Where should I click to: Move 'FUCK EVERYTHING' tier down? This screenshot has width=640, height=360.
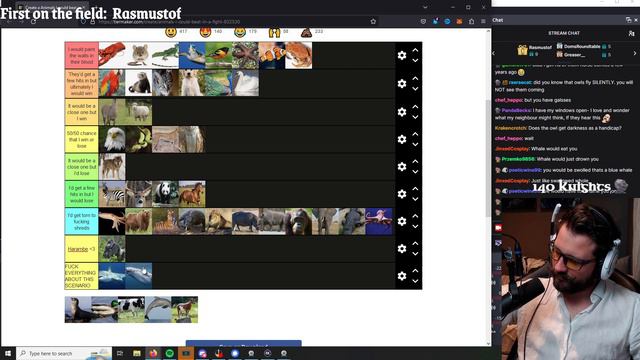click(x=415, y=281)
